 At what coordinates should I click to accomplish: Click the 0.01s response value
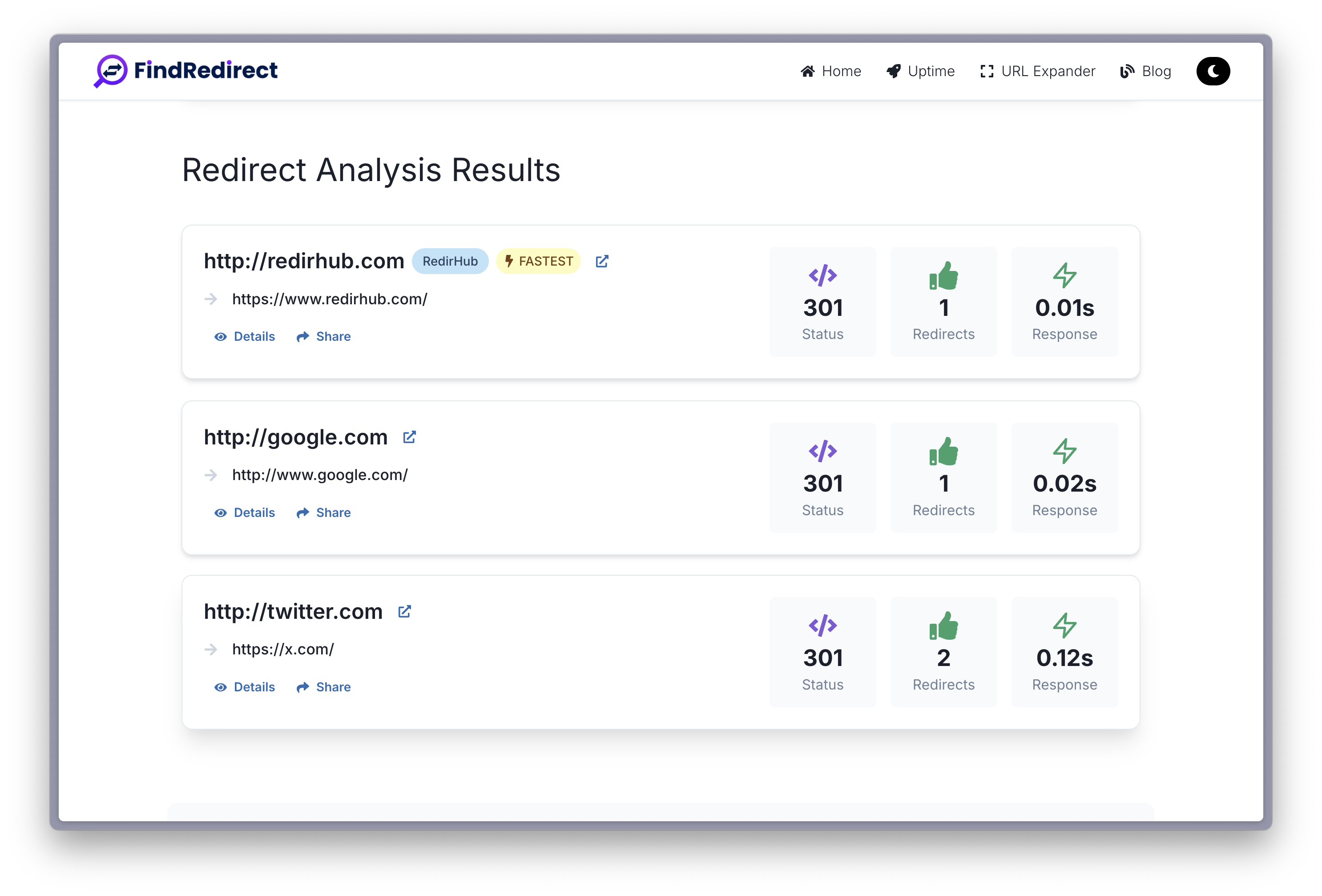1064,308
